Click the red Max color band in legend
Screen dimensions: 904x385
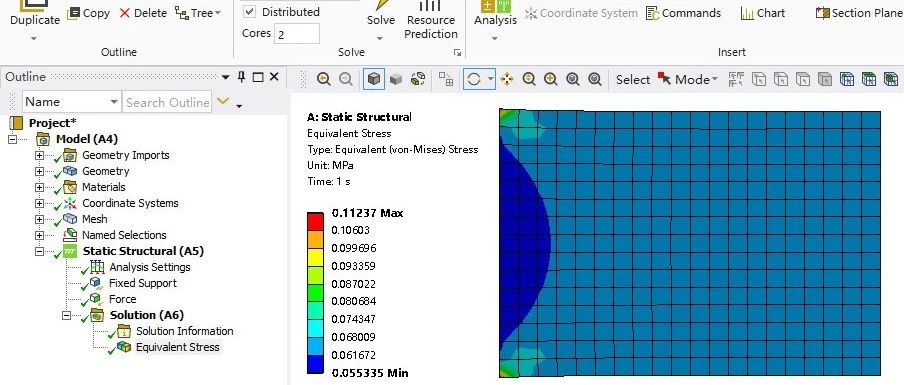[x=315, y=222]
